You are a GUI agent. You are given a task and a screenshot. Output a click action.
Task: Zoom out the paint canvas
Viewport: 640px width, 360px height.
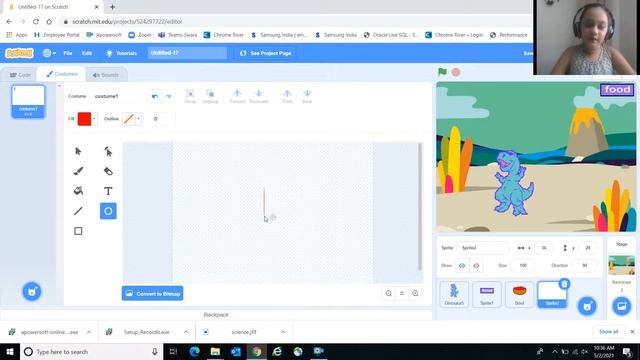pos(389,293)
